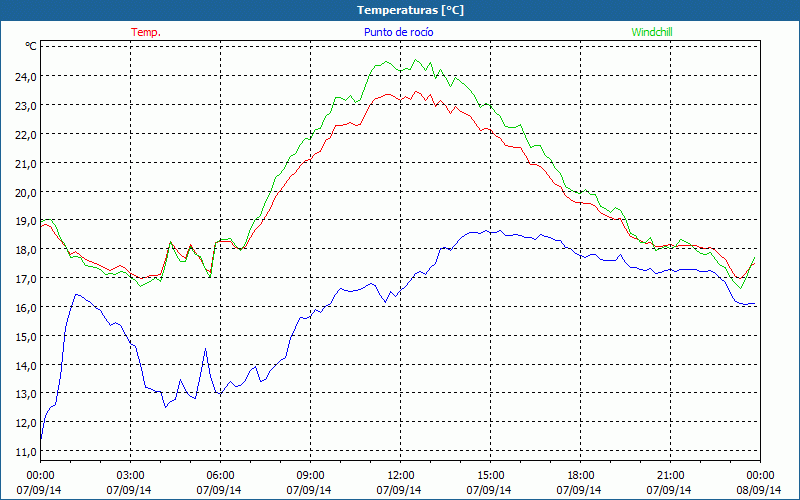This screenshot has width=800, height=500.
Task: Click the °C axis unit label
Action: (x=31, y=46)
